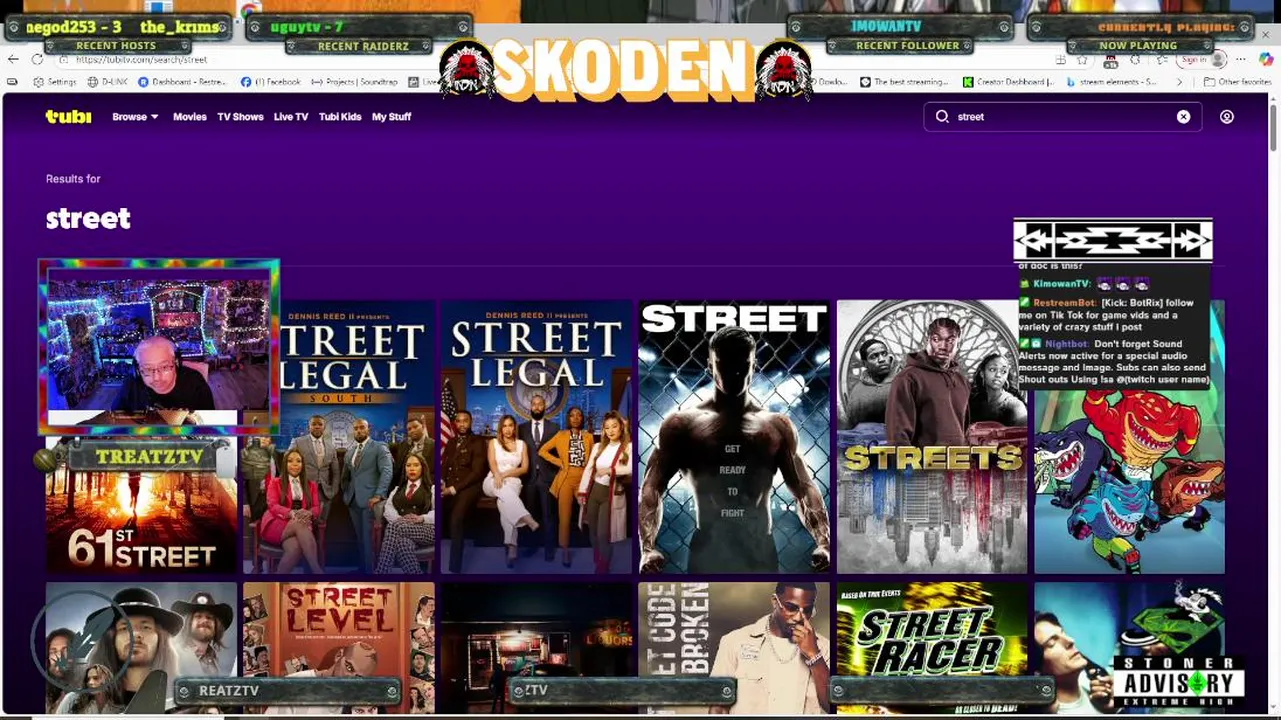
Task: Open the Other favorites folder
Action: (1237, 82)
